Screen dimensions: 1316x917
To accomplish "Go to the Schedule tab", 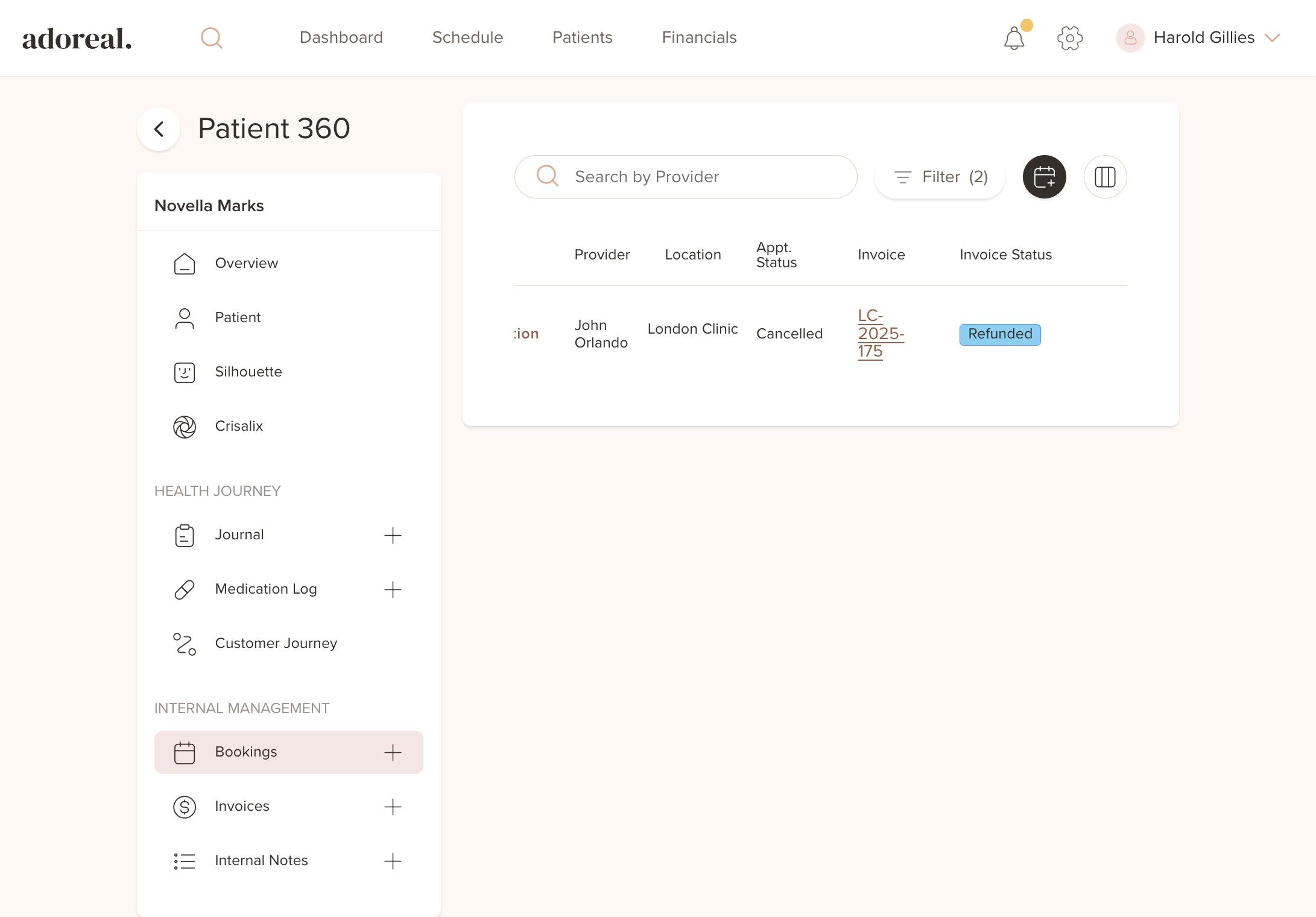I will point(467,37).
